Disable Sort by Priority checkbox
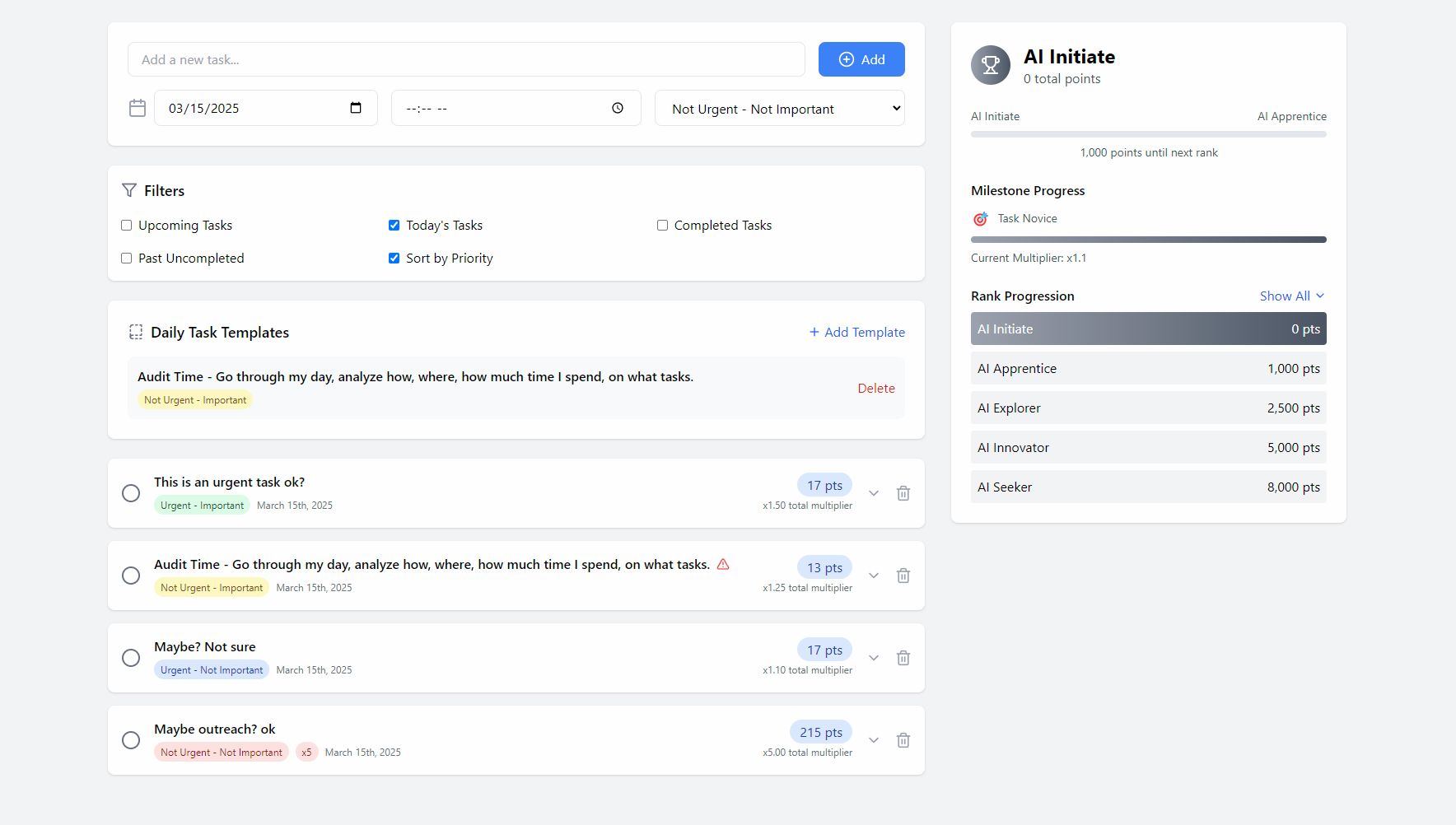1456x825 pixels. tap(394, 259)
